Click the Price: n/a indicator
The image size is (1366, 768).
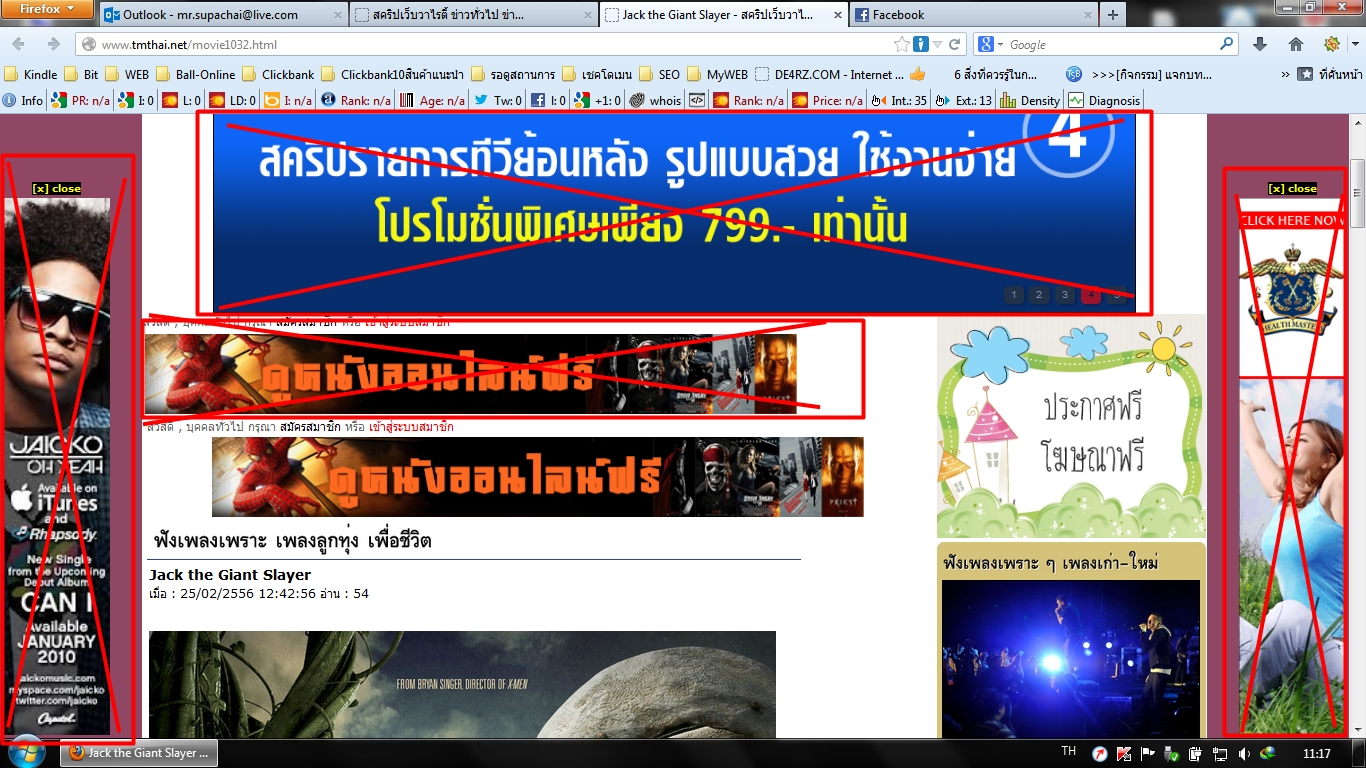point(827,100)
